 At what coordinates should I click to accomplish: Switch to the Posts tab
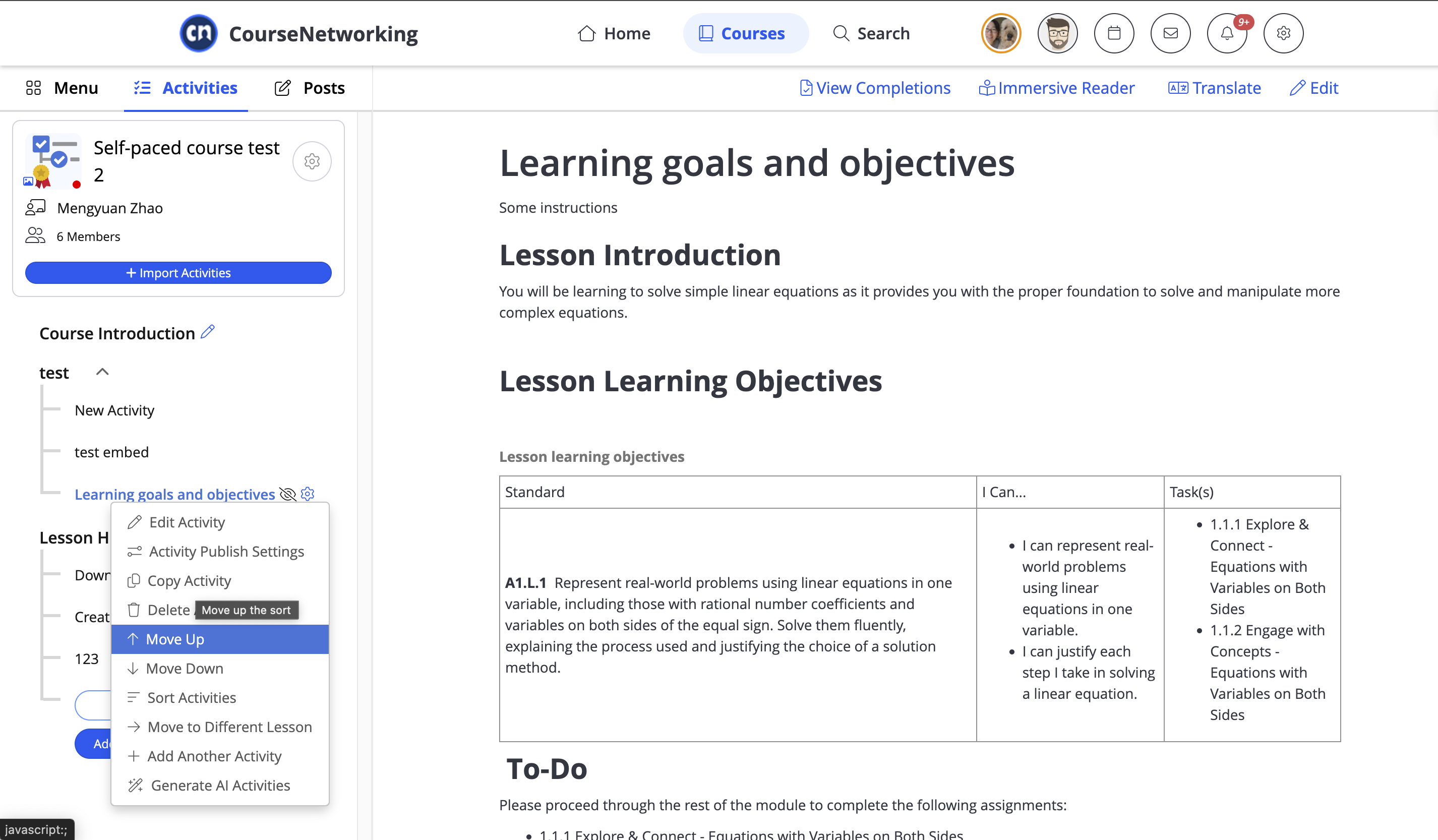click(309, 88)
